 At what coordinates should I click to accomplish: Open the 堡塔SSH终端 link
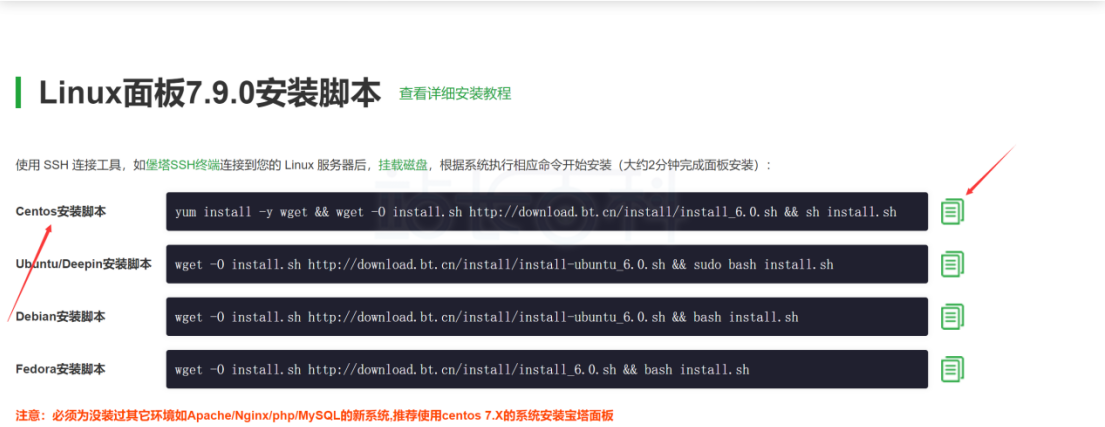pos(183,165)
